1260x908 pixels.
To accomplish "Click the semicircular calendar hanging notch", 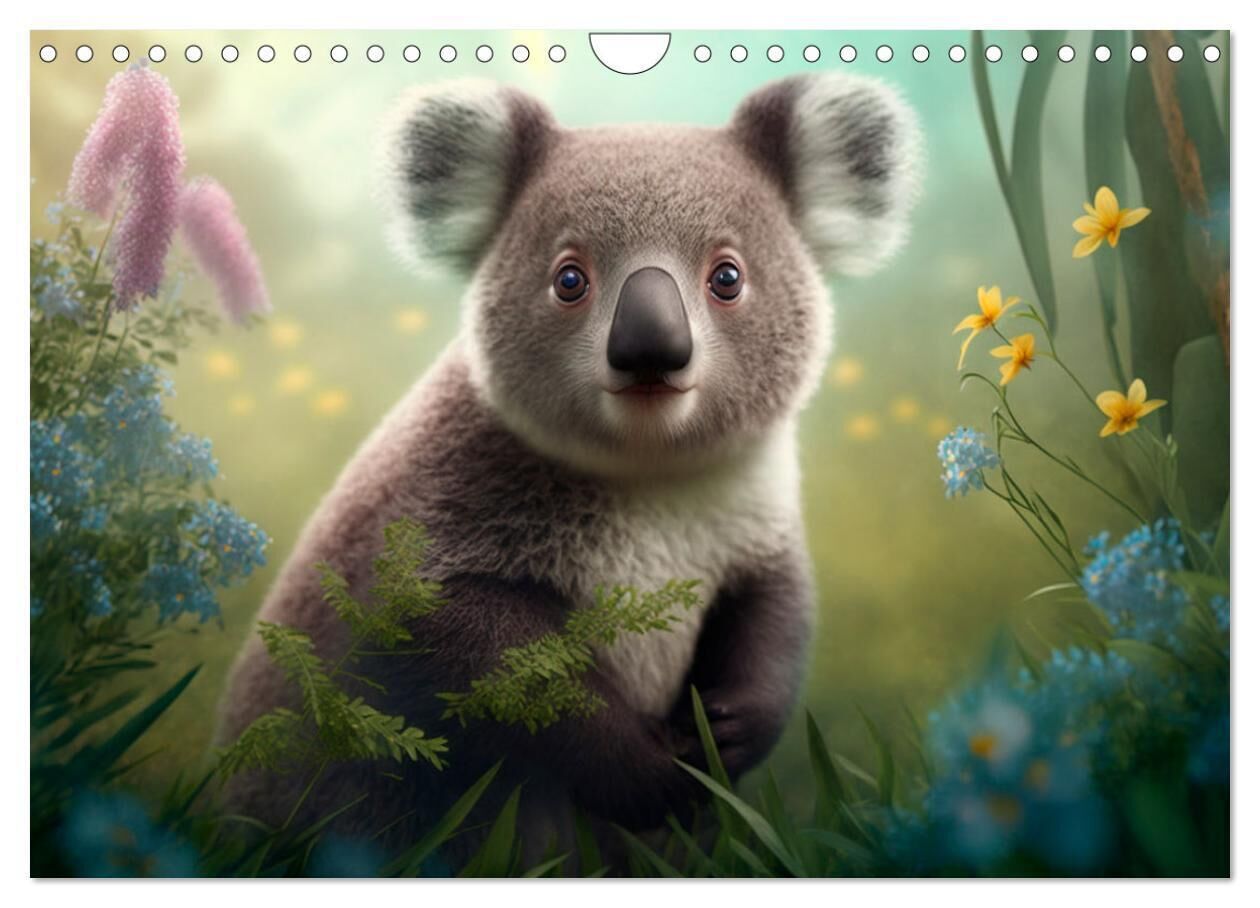I will 630,50.
